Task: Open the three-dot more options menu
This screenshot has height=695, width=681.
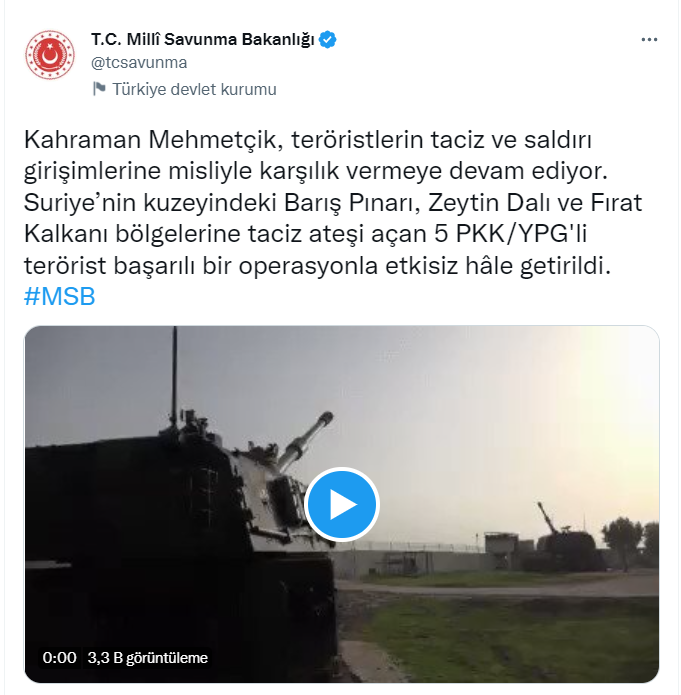Action: [x=649, y=39]
